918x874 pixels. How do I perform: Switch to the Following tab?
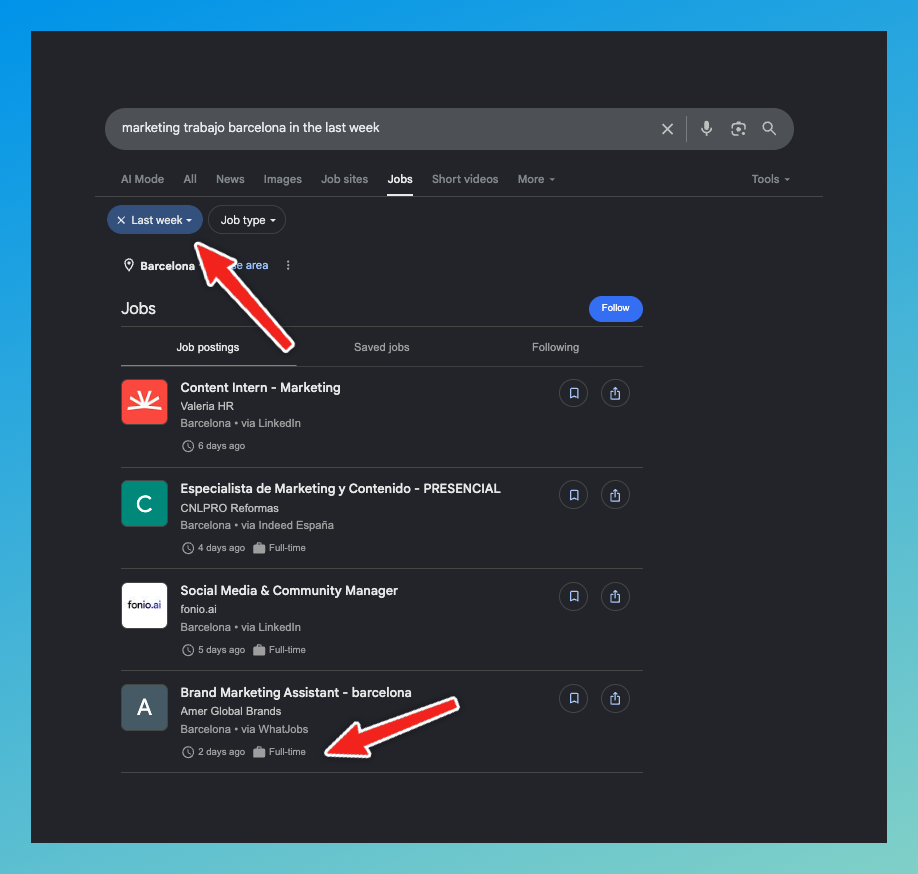tap(555, 347)
